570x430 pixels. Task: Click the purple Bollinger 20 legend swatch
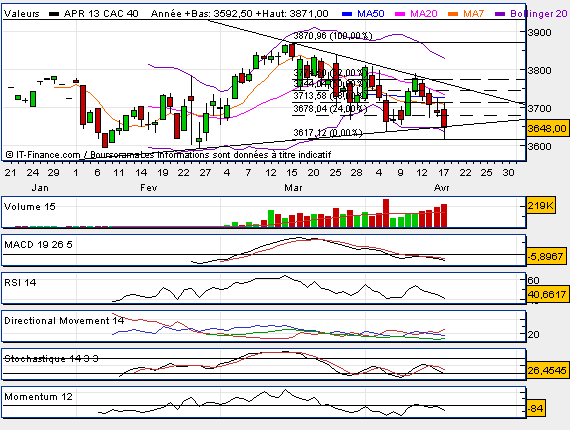click(x=500, y=14)
